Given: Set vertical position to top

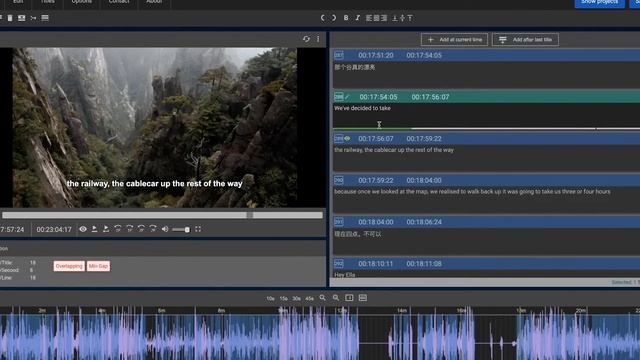Looking at the screenshot, I should [x=410, y=18].
